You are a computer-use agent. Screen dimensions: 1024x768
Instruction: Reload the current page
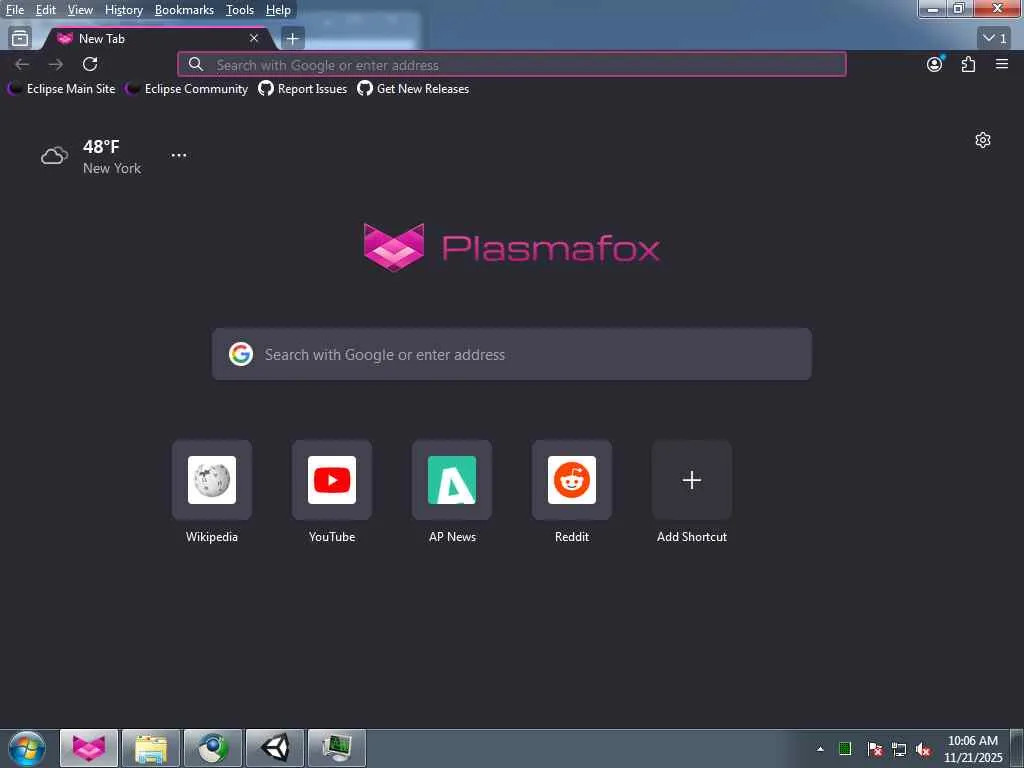coord(90,64)
